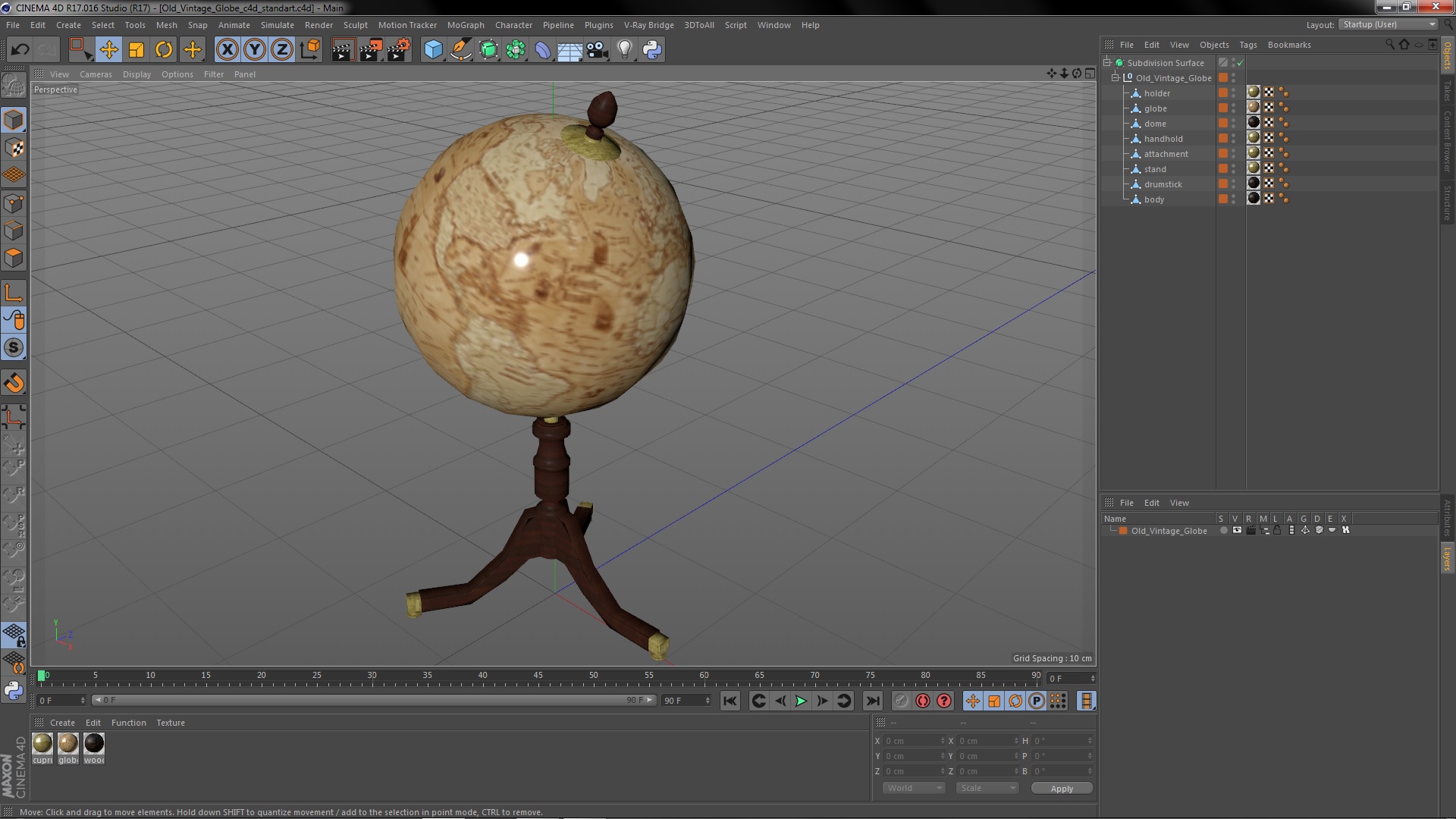Open the Cameras viewport menu
This screenshot has width=1456, height=819.
point(96,74)
